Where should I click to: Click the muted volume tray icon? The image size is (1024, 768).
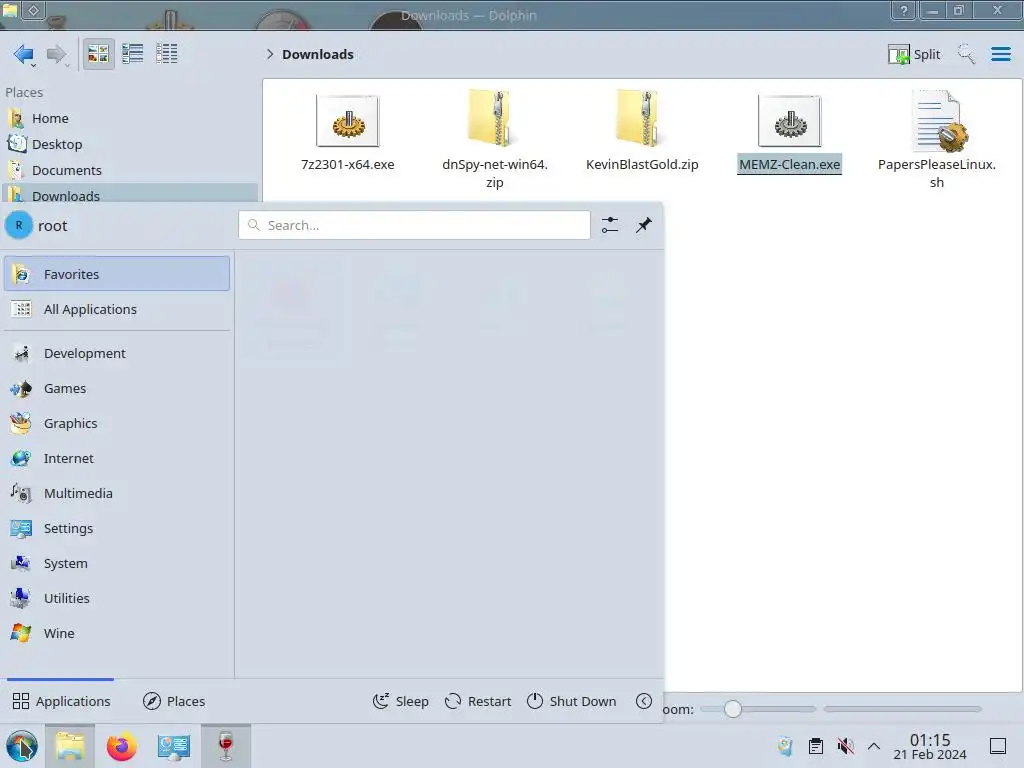click(845, 746)
